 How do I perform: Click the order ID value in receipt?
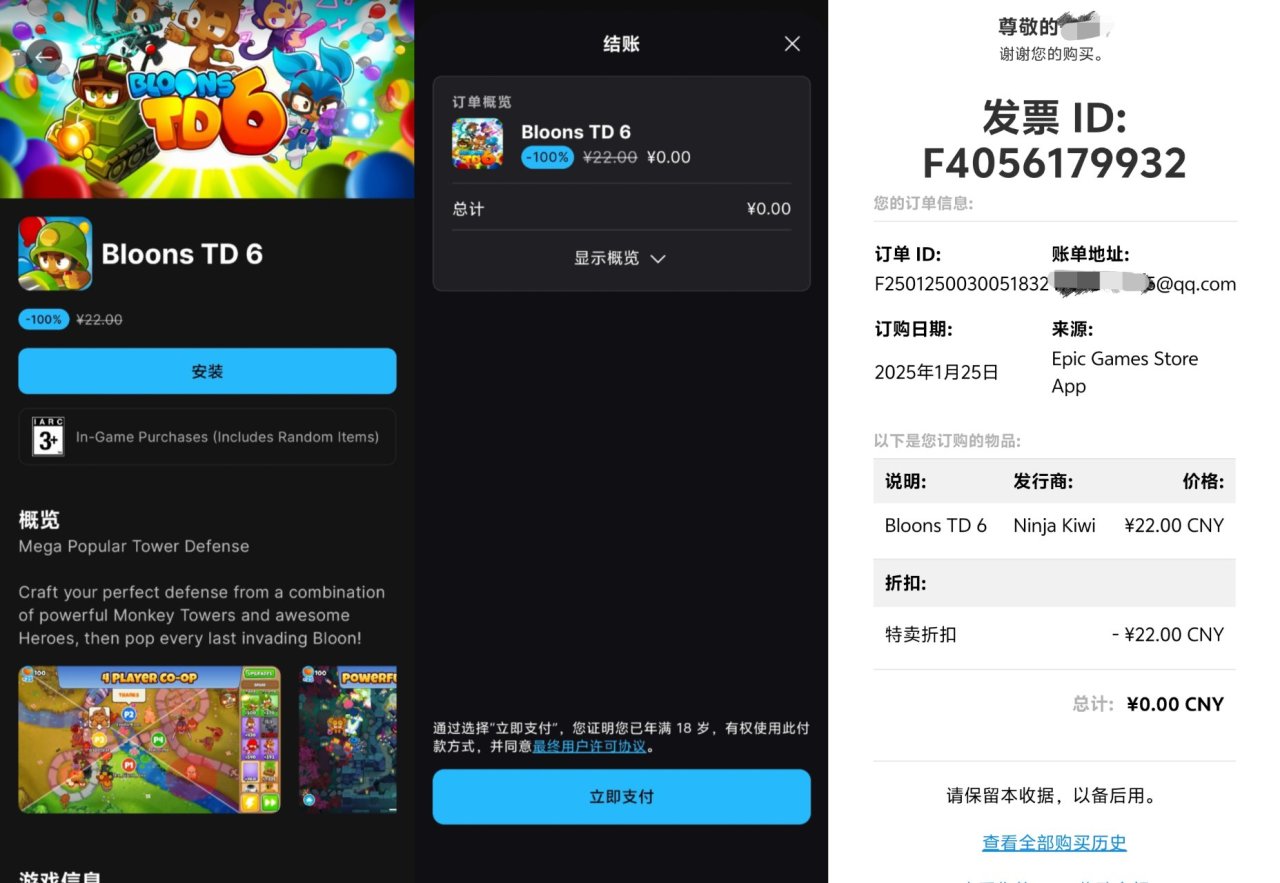click(961, 284)
